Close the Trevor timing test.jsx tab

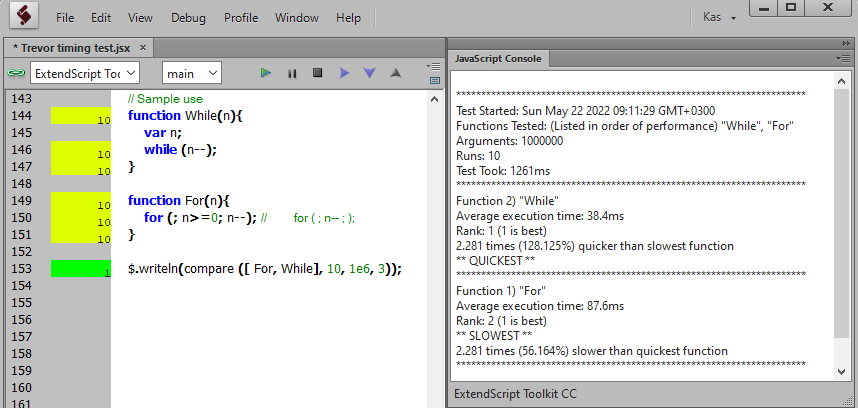143,48
